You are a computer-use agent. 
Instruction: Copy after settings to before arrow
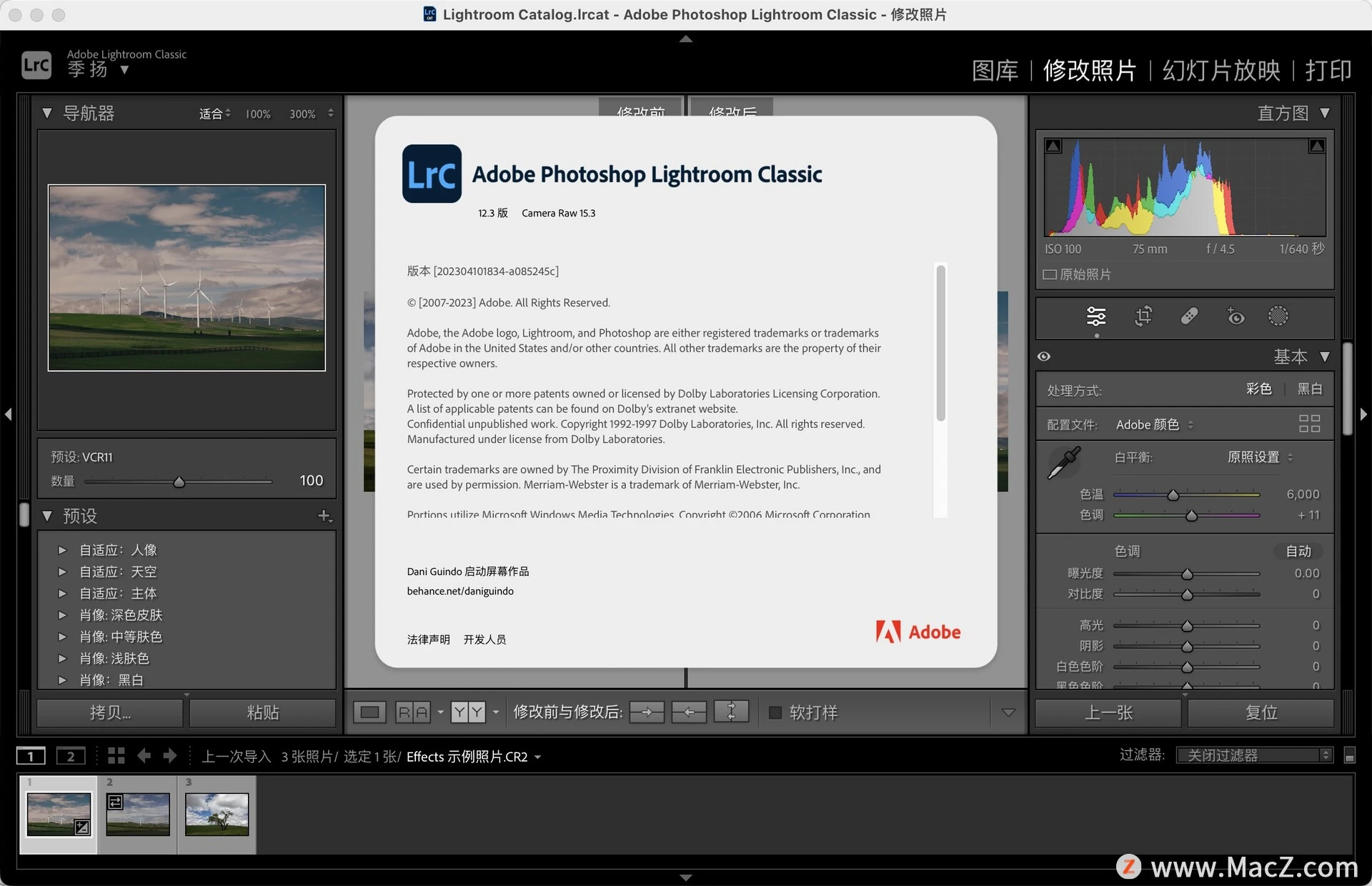(689, 712)
